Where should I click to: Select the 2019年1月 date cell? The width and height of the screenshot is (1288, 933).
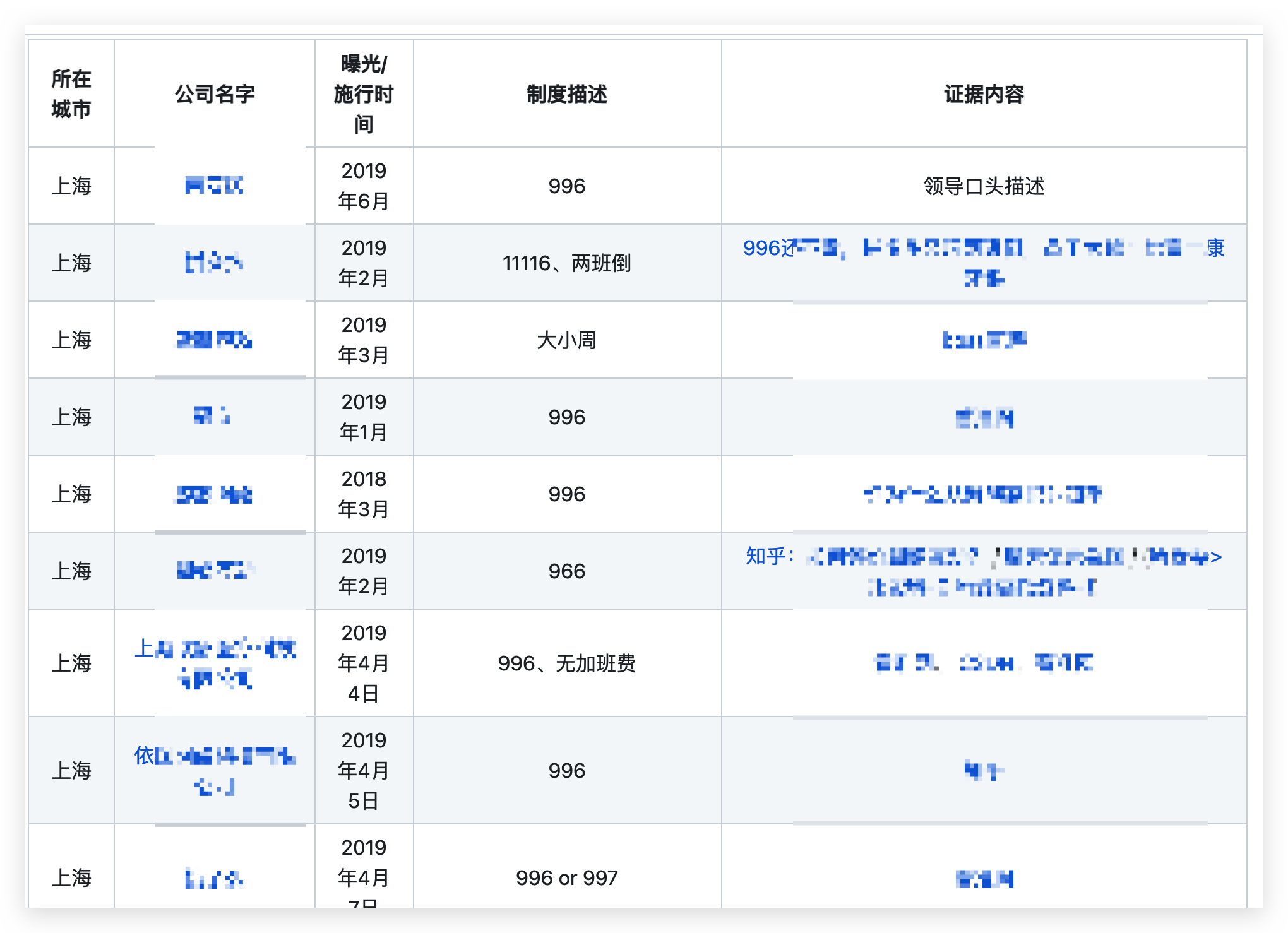point(364,417)
